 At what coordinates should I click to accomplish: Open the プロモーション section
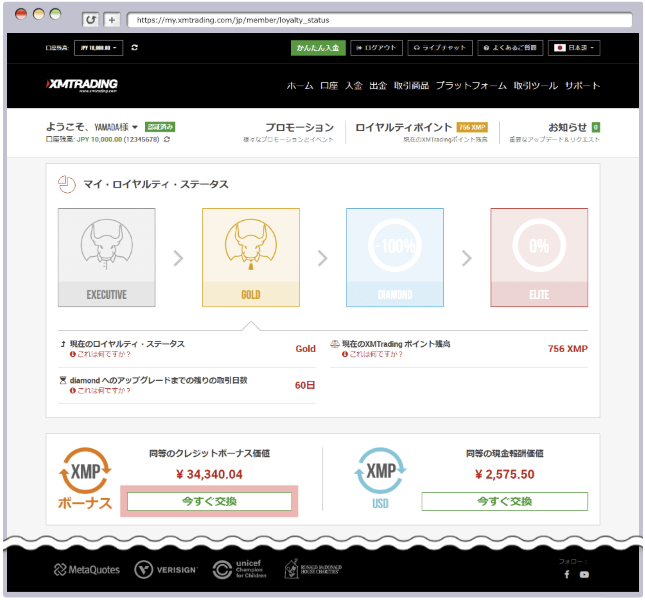[x=299, y=127]
